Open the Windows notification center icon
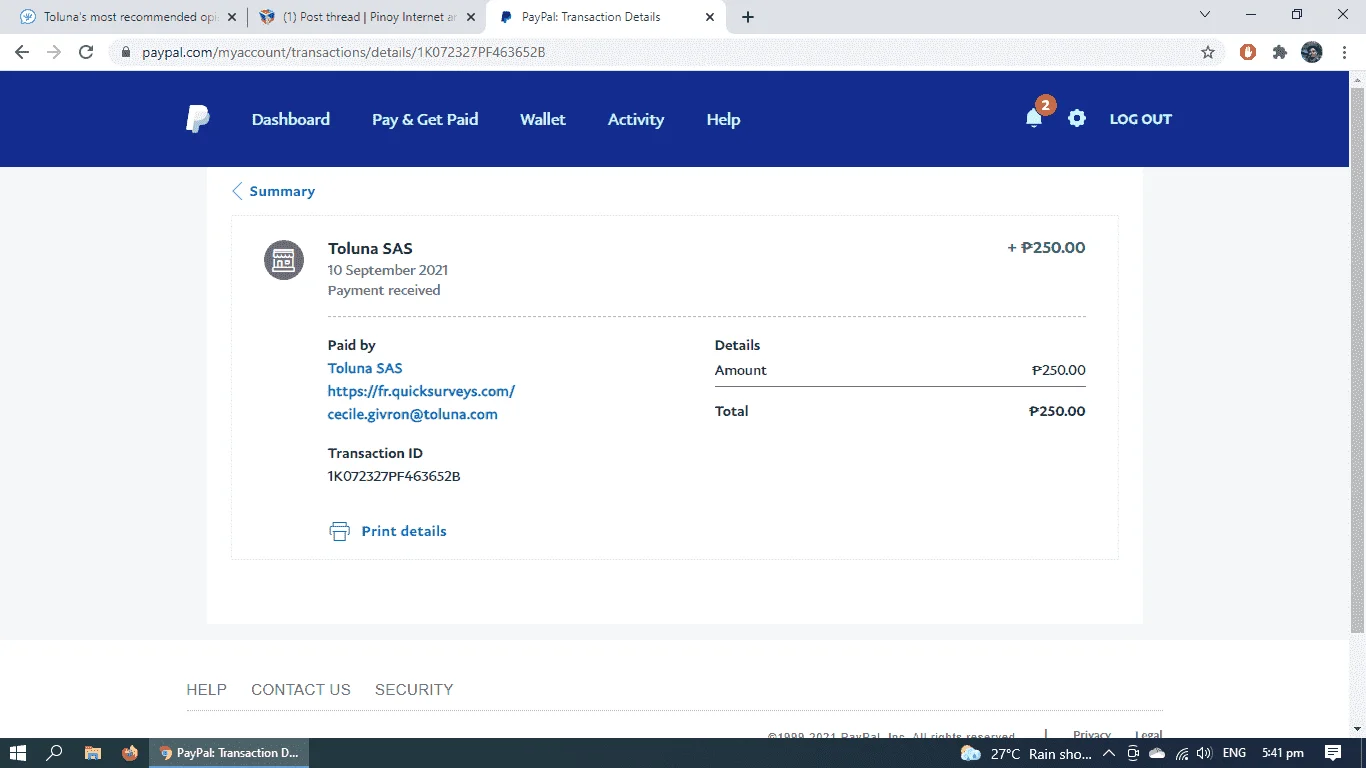The width and height of the screenshot is (1366, 768). [x=1333, y=753]
